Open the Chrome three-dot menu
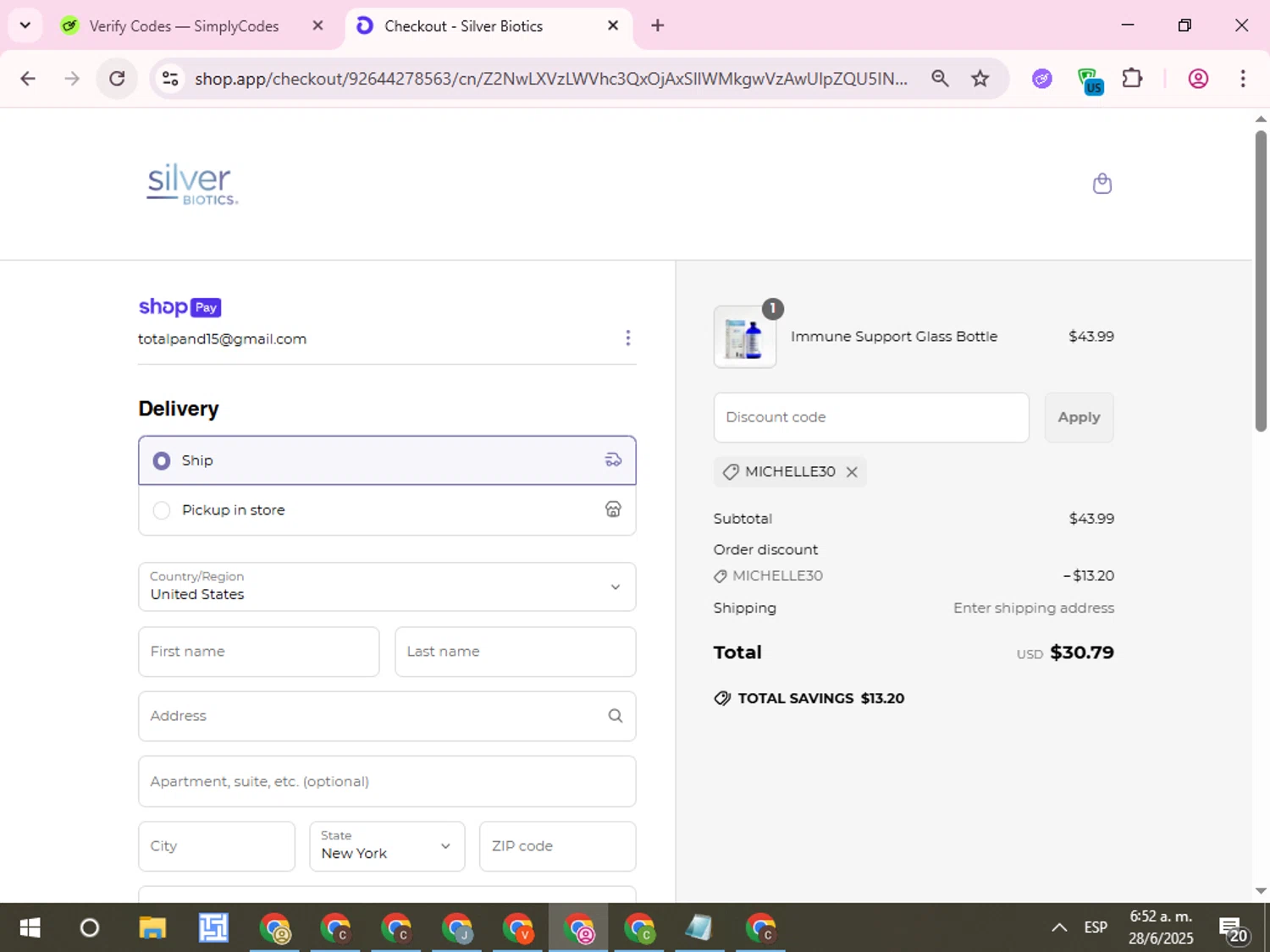The width and height of the screenshot is (1270, 952). point(1242,79)
